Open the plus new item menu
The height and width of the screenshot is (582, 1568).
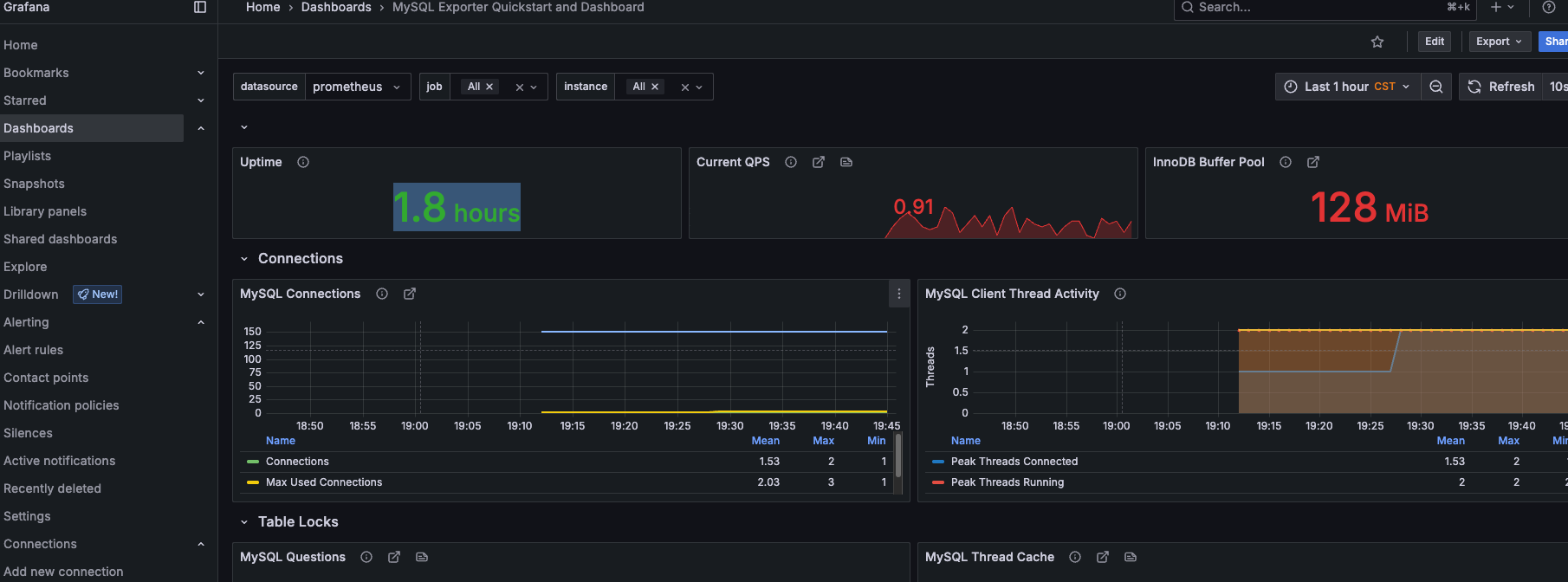1502,7
